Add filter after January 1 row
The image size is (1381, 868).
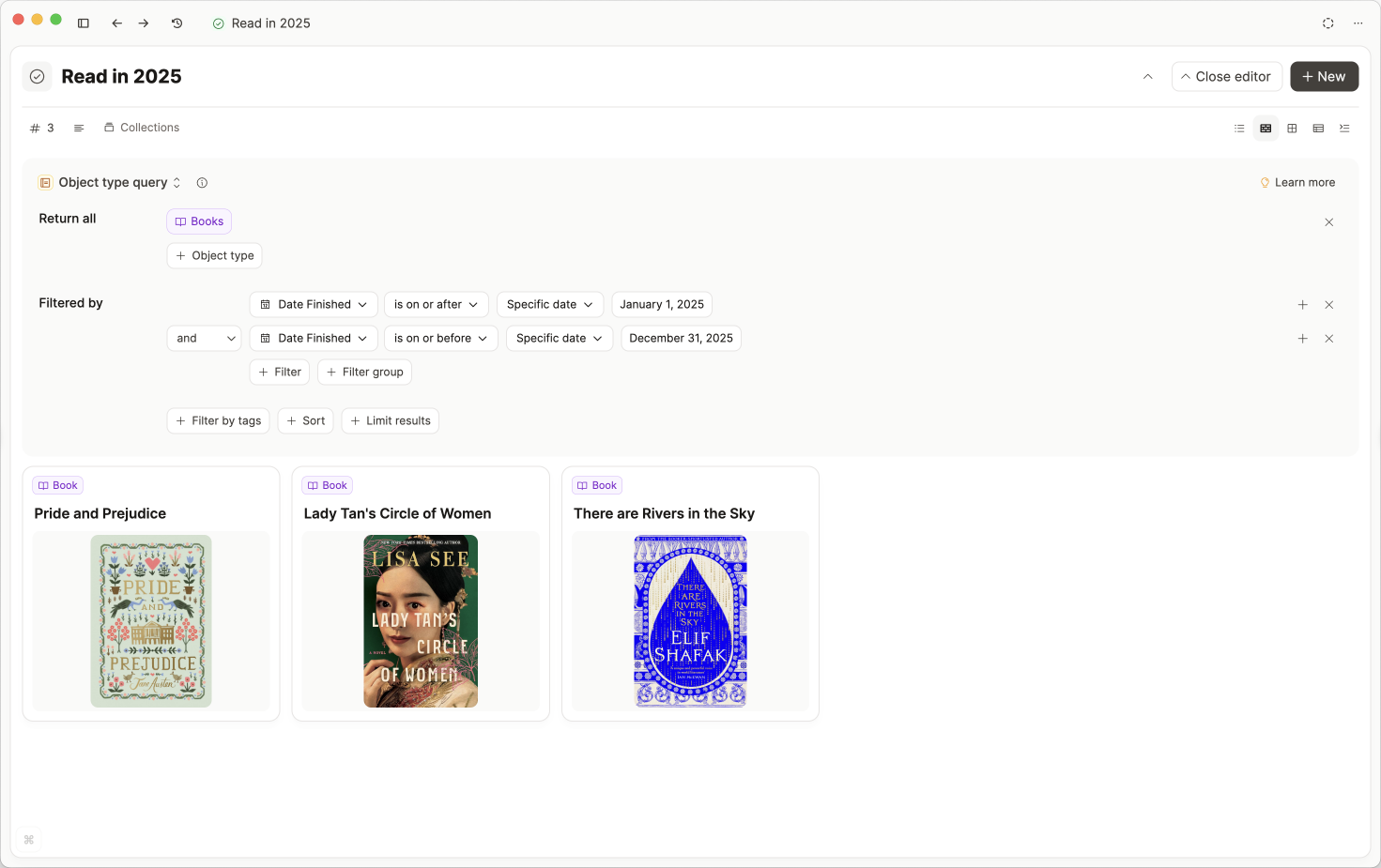click(x=1302, y=305)
